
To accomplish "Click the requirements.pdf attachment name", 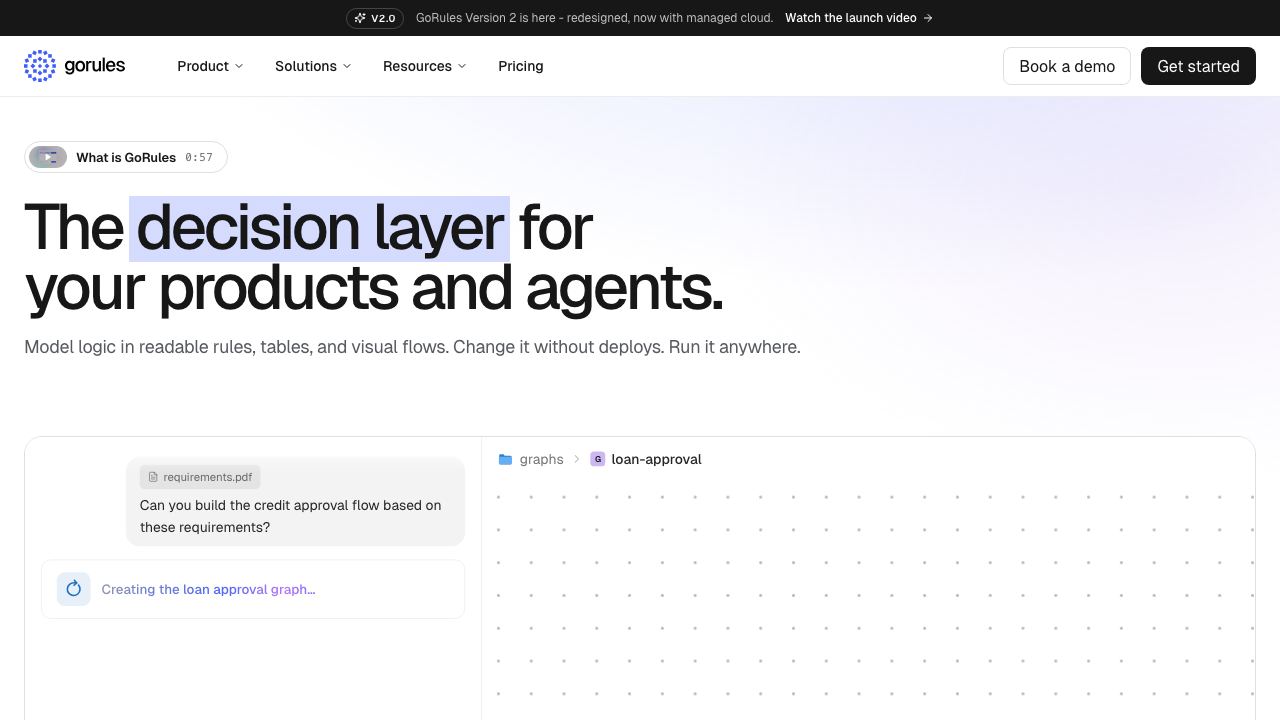I will (x=207, y=477).
